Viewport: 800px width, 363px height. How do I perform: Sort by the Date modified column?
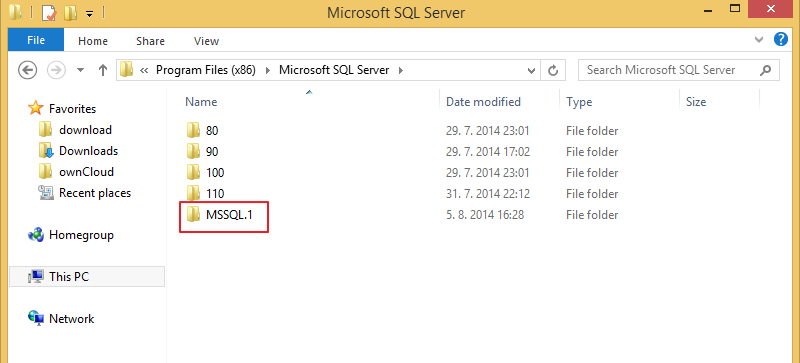click(483, 102)
